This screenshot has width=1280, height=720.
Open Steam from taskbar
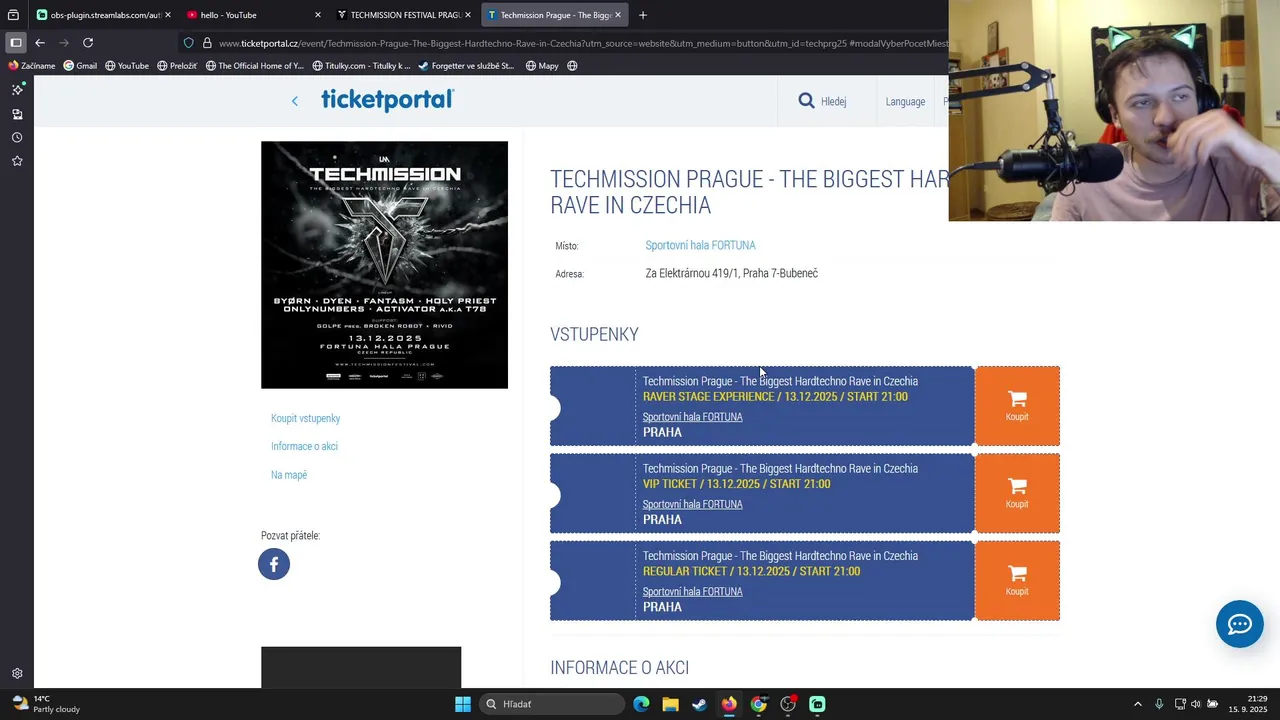click(700, 704)
